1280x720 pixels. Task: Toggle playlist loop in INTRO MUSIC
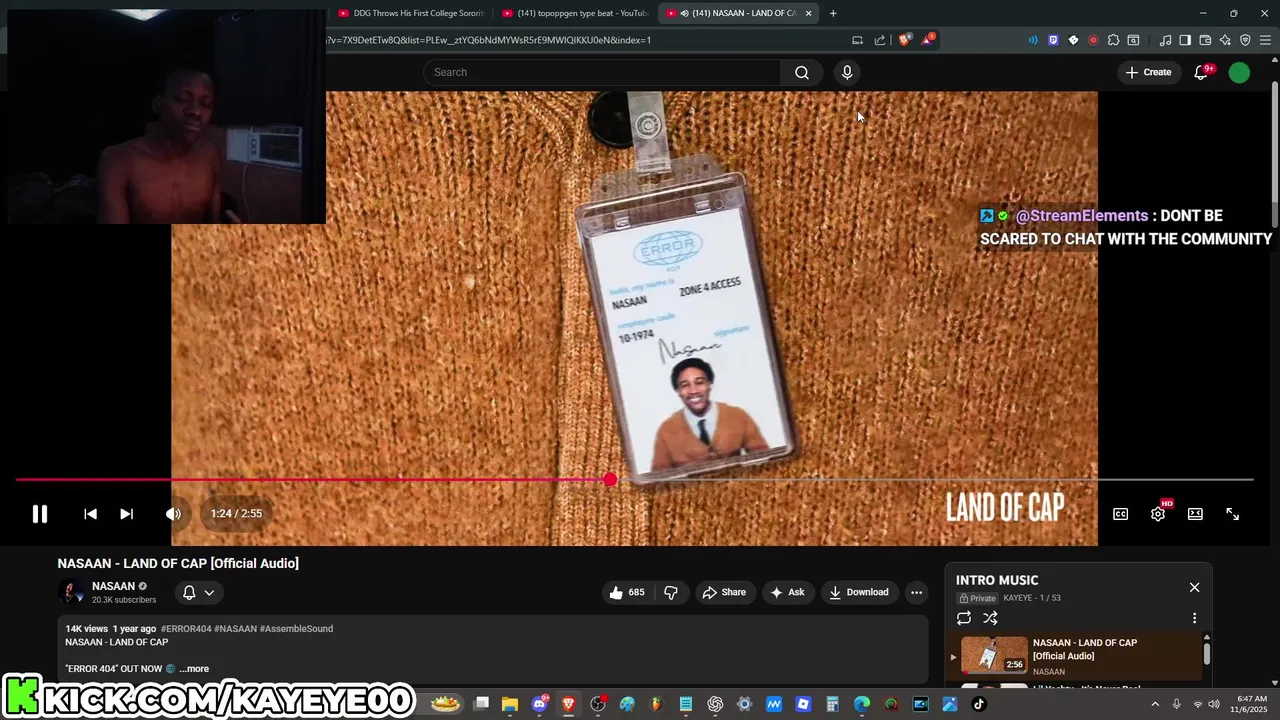(964, 618)
